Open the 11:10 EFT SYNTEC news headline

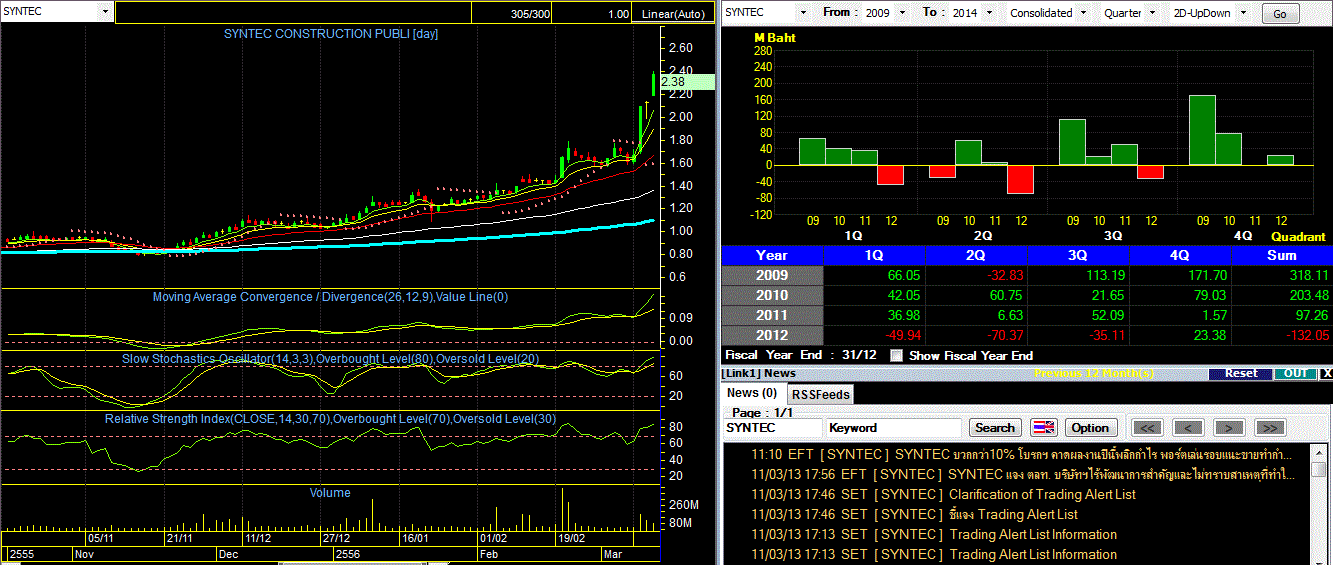[x=1020, y=454]
